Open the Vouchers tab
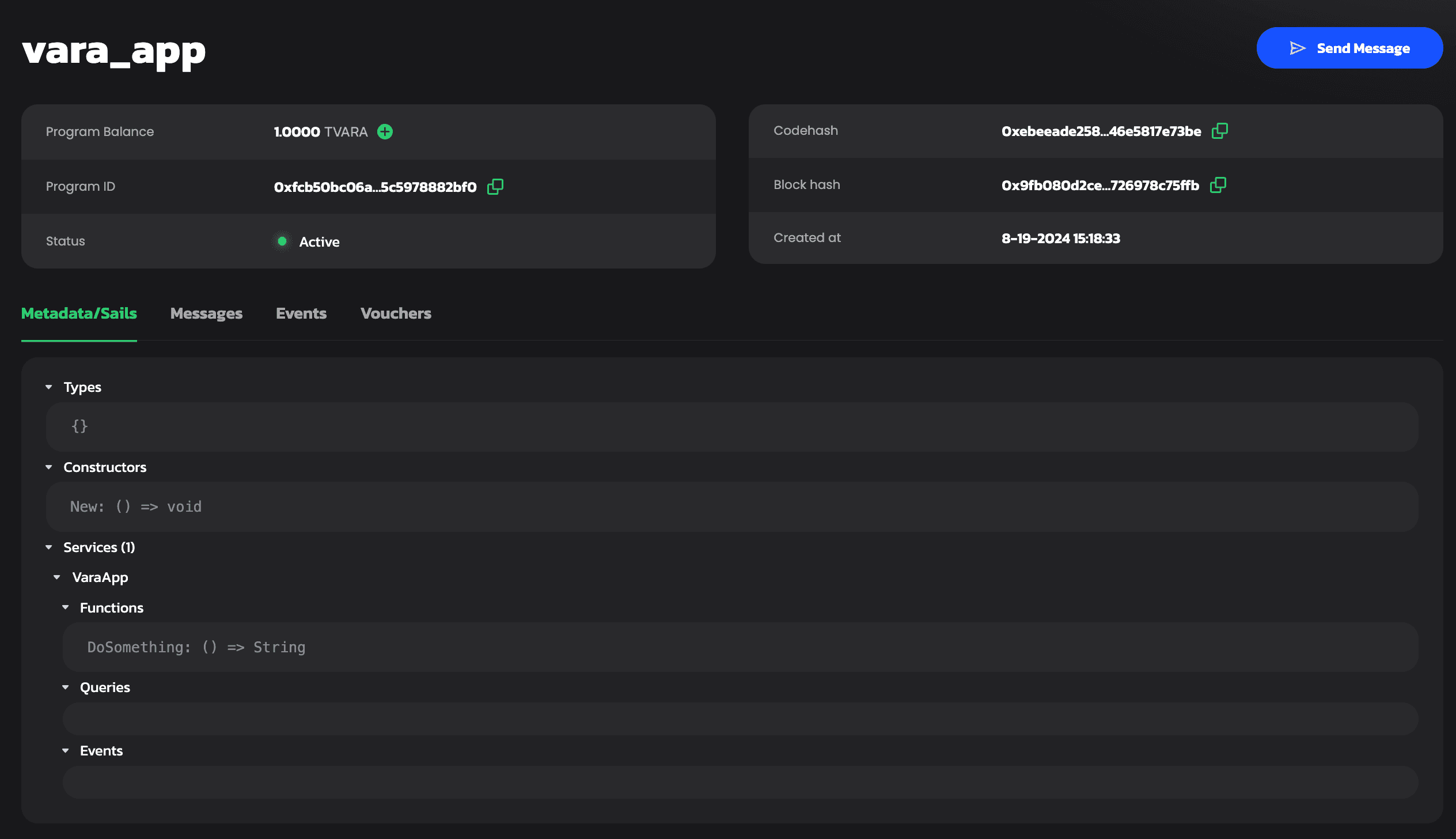 tap(396, 313)
